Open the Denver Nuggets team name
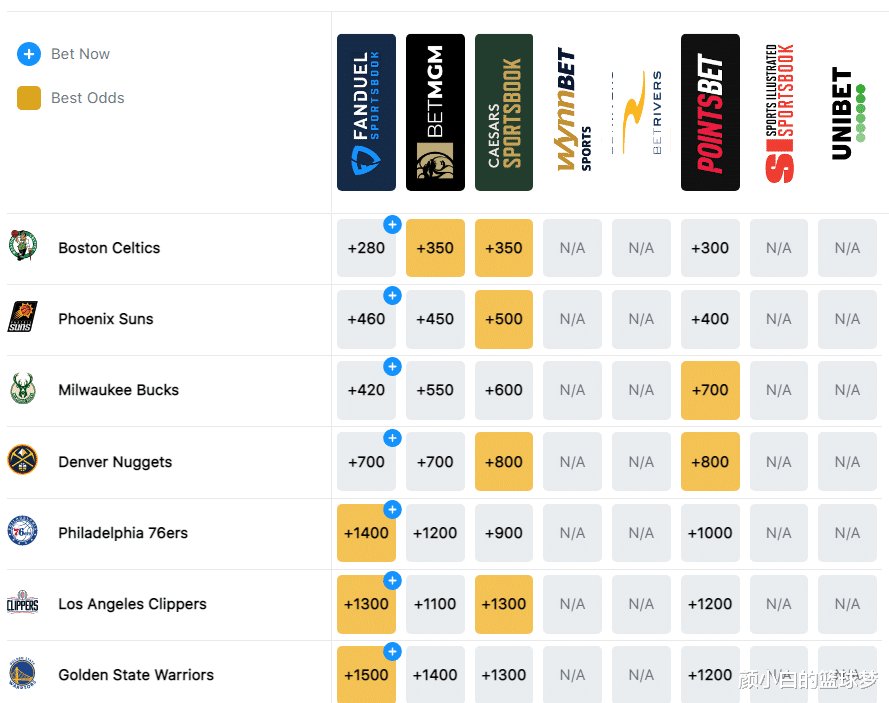This screenshot has height=703, width=889. click(x=115, y=462)
